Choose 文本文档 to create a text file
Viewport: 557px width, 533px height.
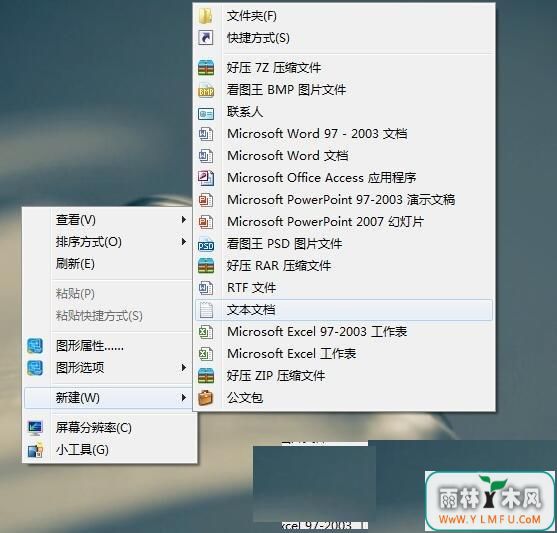tap(344, 310)
